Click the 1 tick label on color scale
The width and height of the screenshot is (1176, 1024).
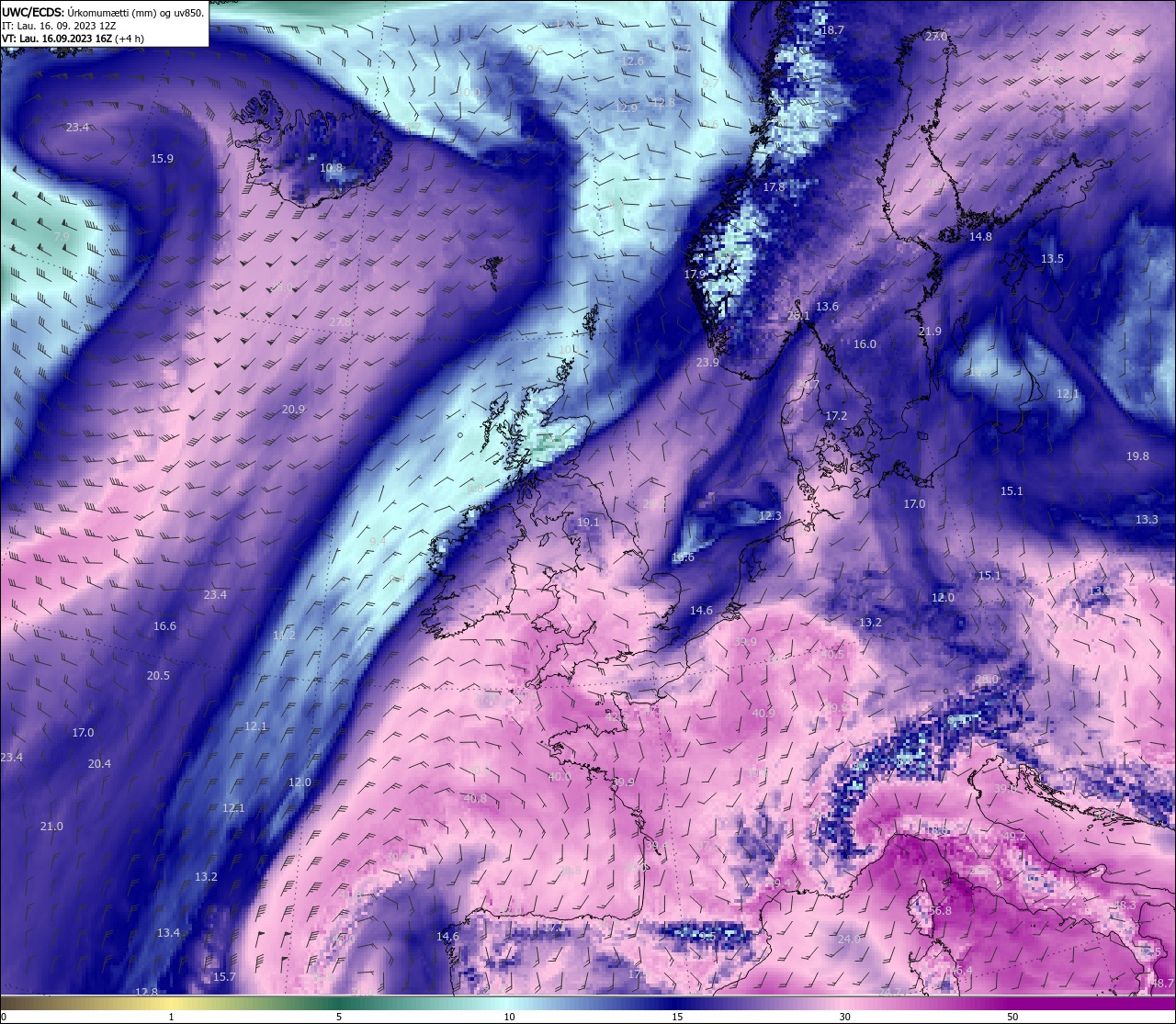point(172,1017)
